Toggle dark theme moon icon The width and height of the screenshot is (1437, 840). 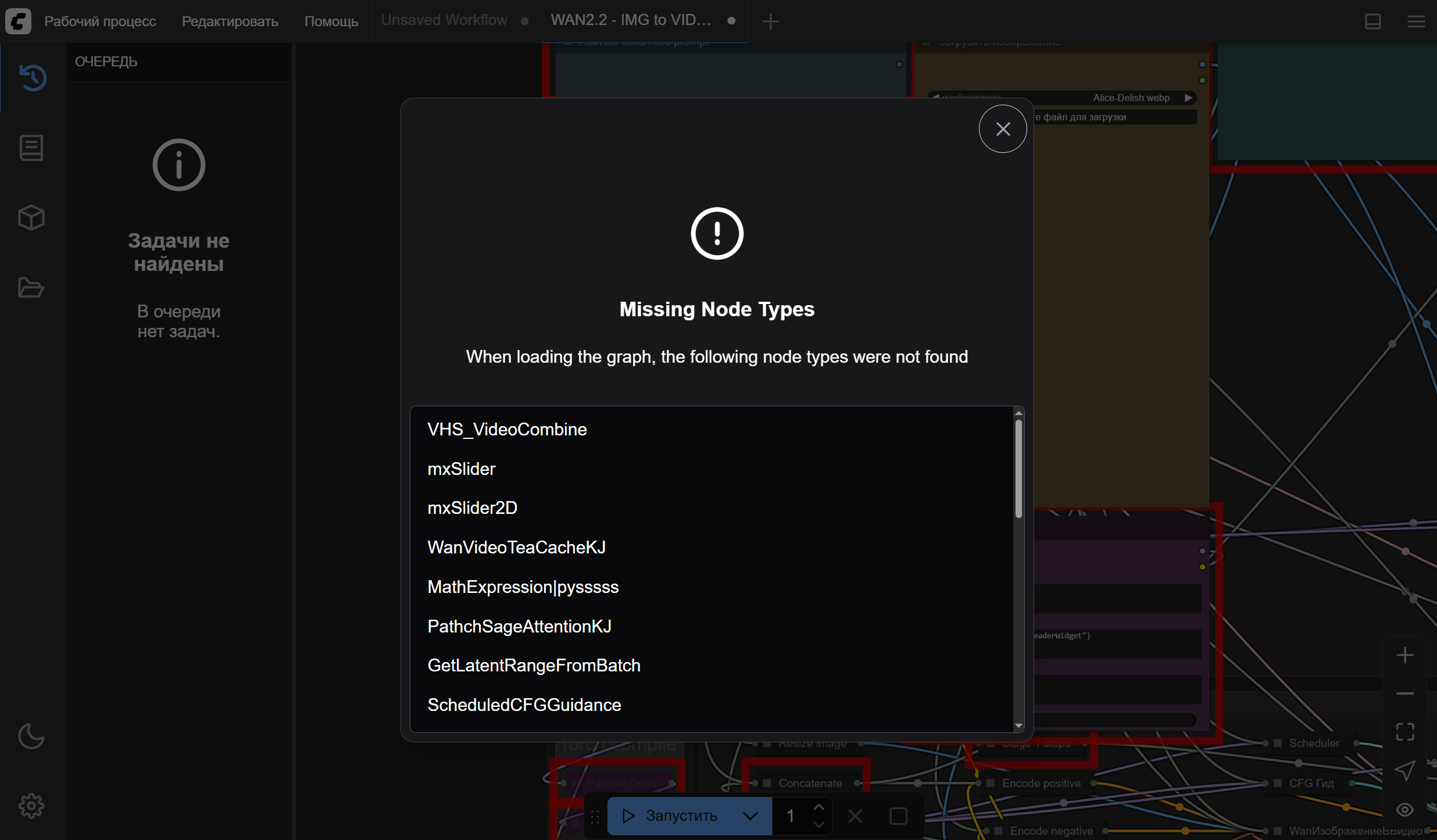tap(31, 736)
